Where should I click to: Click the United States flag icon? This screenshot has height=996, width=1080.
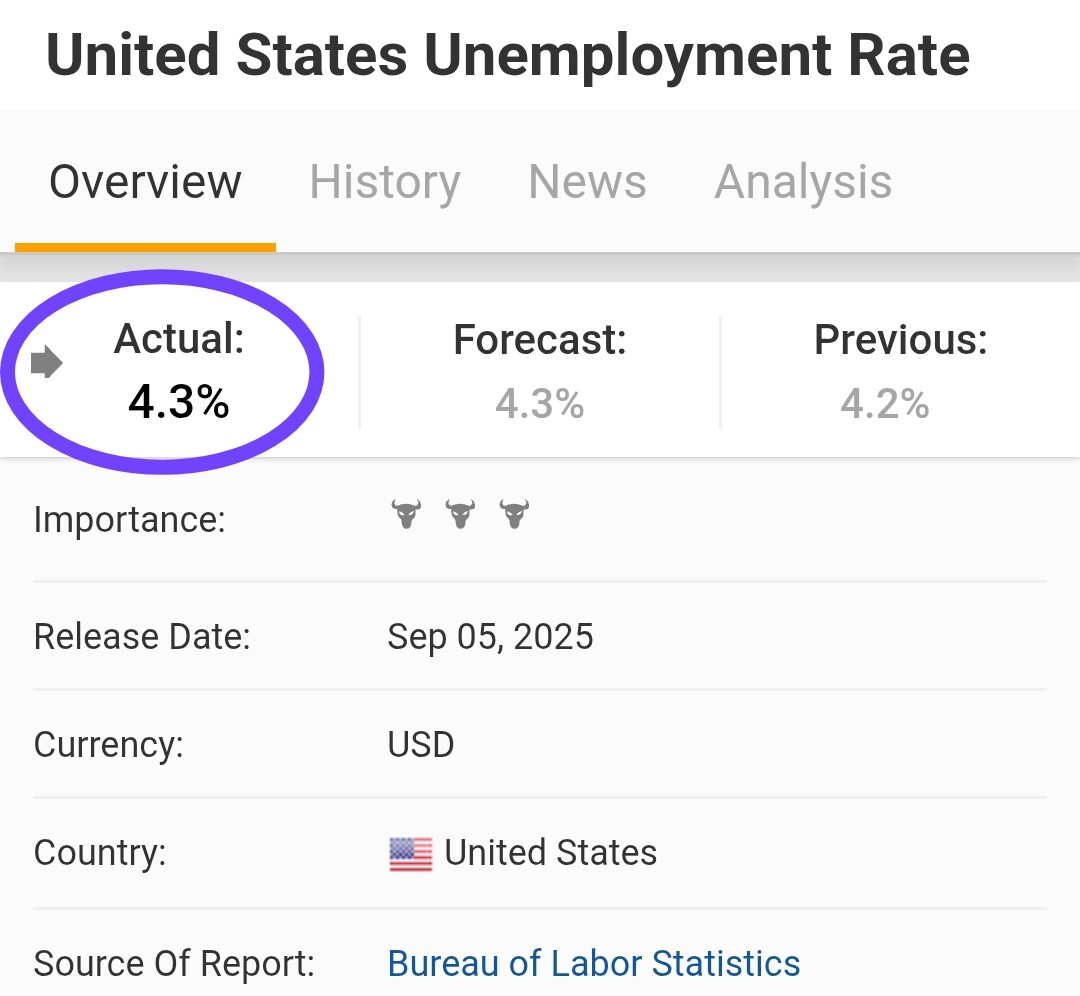coord(411,854)
